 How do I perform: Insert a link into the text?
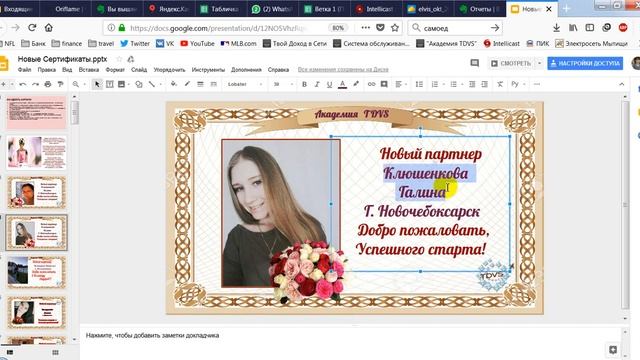371,84
